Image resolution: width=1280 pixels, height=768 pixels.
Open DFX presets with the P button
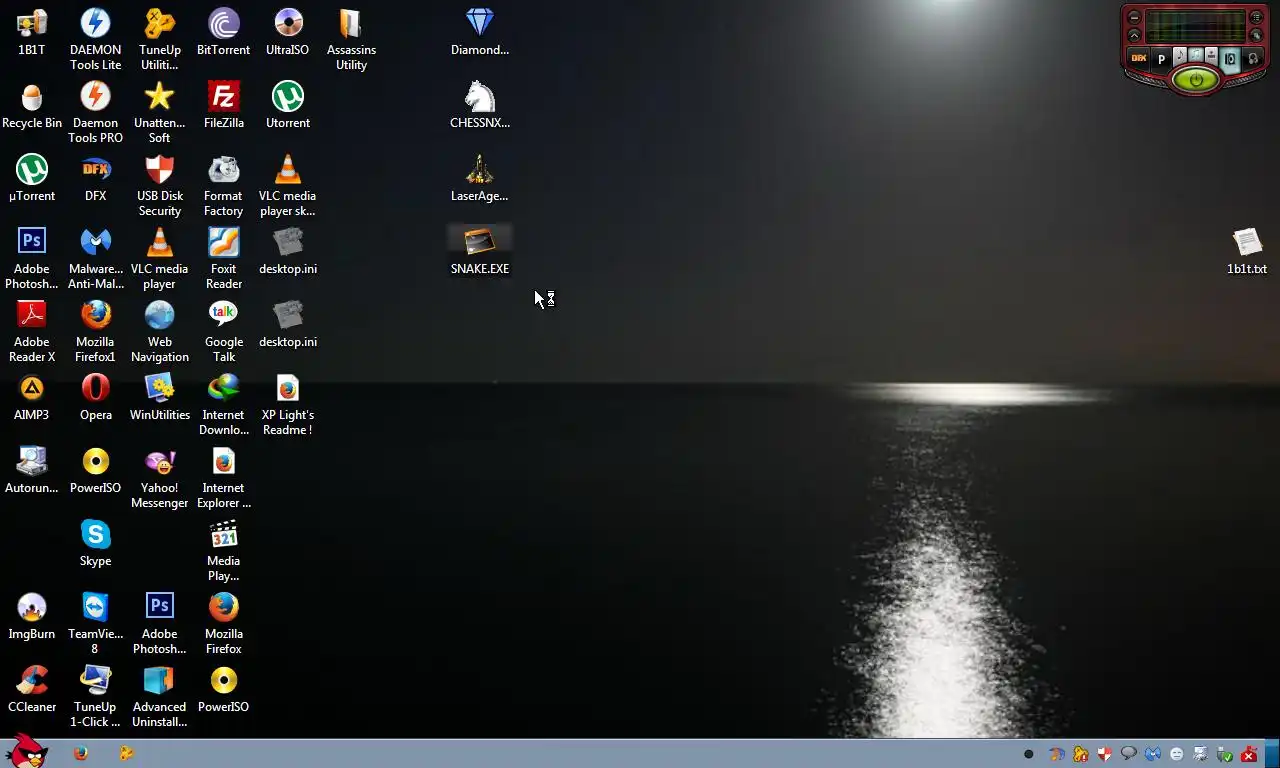click(x=1161, y=59)
